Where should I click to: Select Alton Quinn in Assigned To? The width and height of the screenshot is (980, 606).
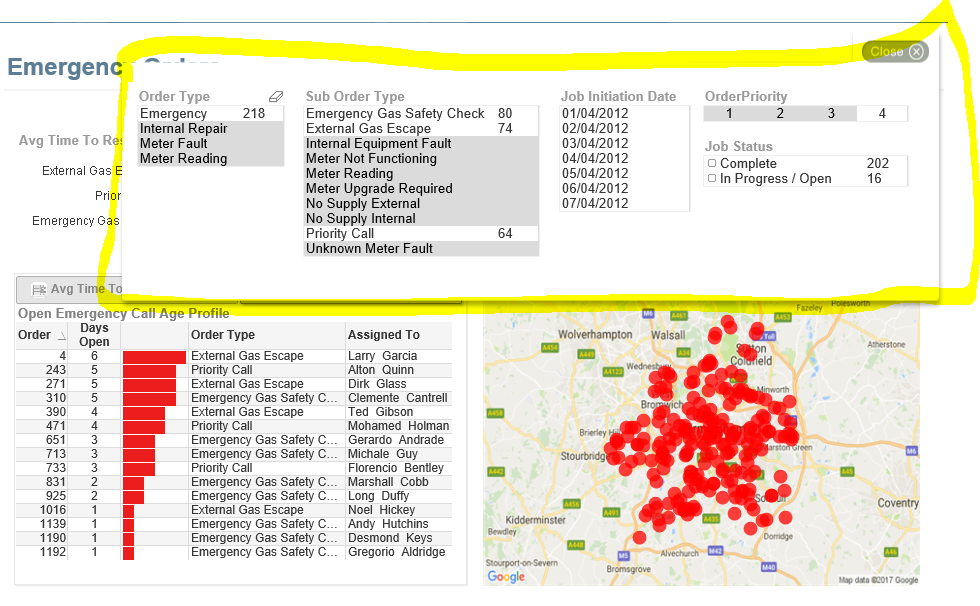[381, 370]
